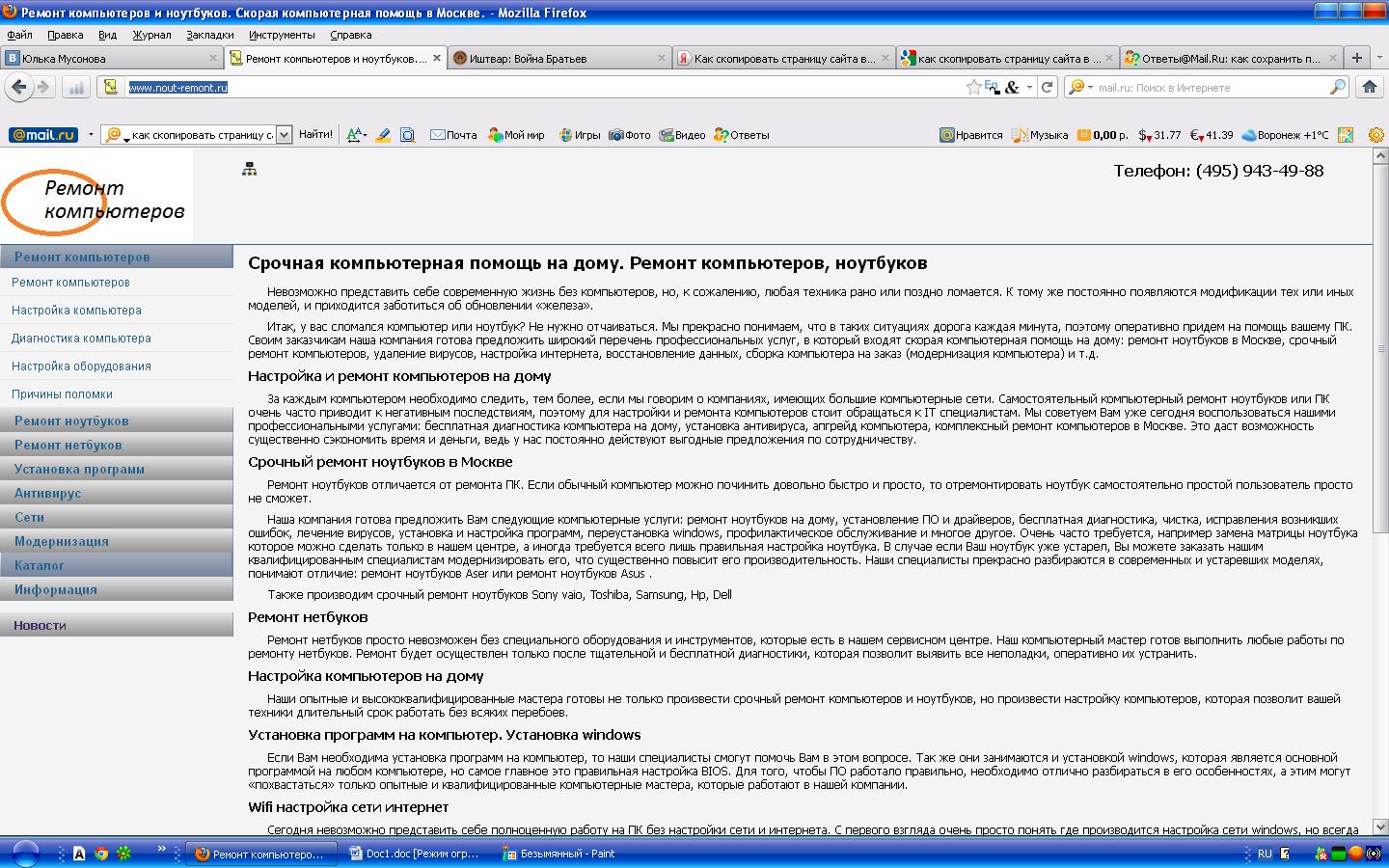Image resolution: width=1389 pixels, height=868 pixels.
Task: Open the Воронеж +1°C weather item
Action: tap(1285, 135)
